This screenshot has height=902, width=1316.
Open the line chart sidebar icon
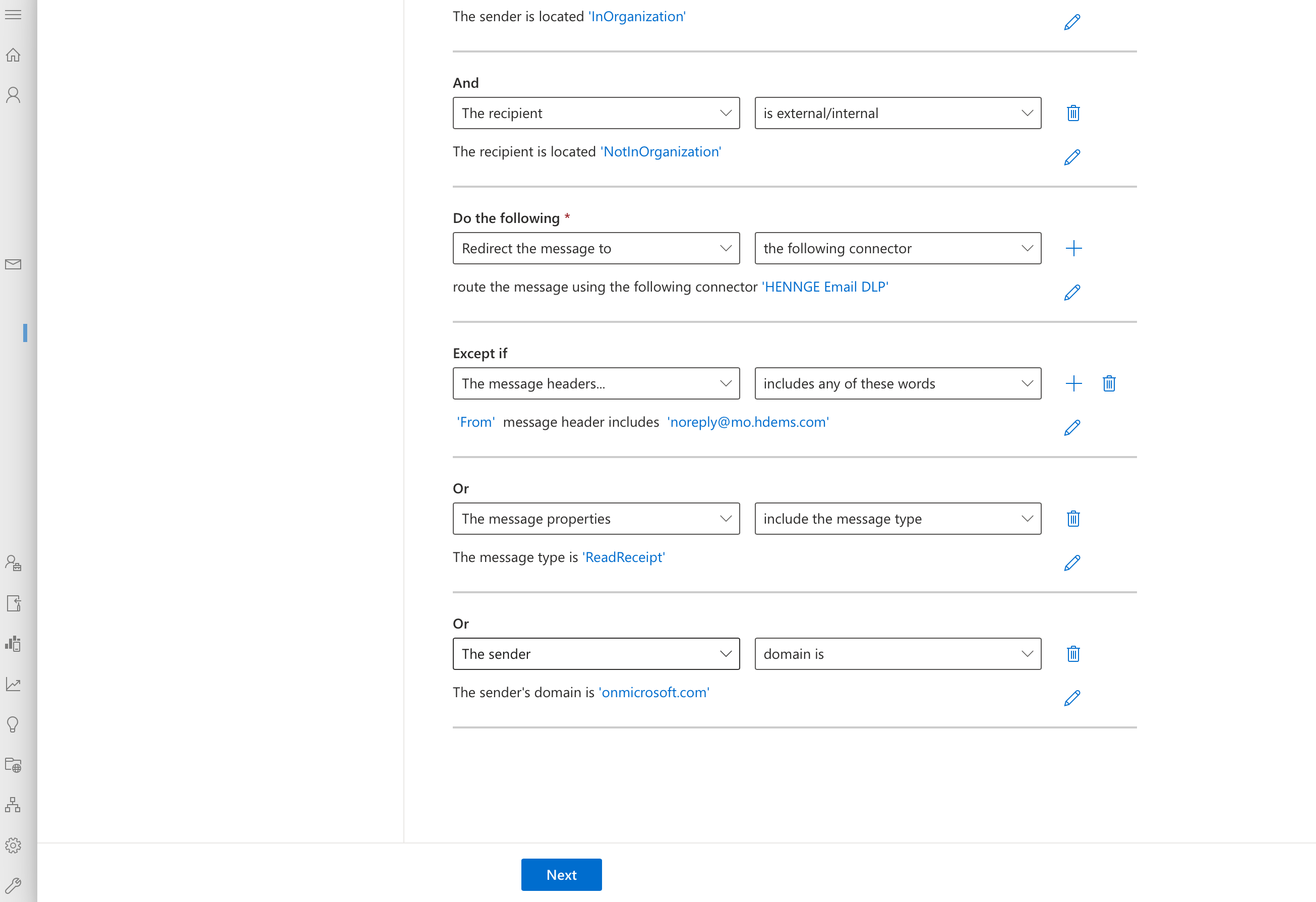tap(13, 685)
